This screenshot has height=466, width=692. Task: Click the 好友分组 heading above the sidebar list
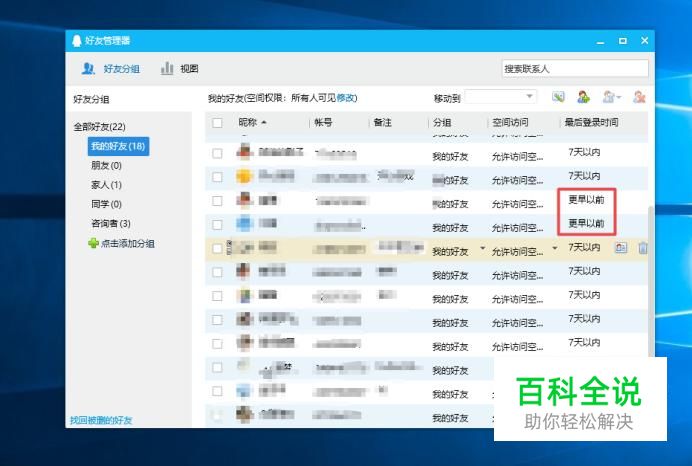pyautogui.click(x=91, y=99)
